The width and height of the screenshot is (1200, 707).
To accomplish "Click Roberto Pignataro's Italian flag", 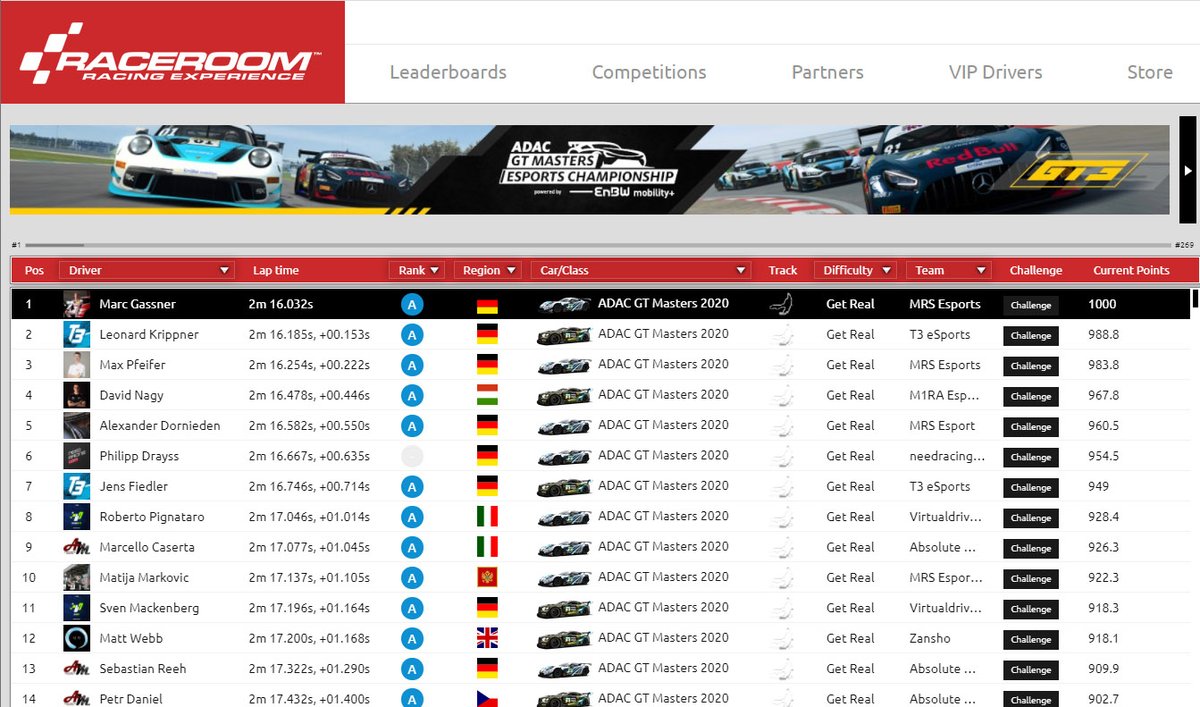I will pyautogui.click(x=487, y=517).
